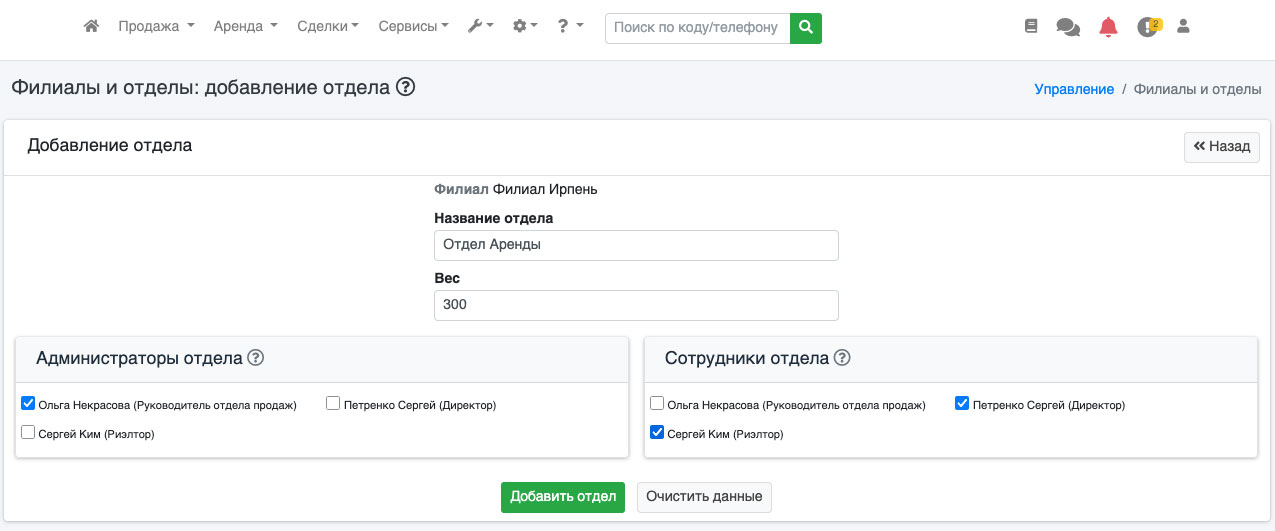Viewport: 1275px width, 531px height.
Task: Expand the gear settings dropdown
Action: pos(525,27)
